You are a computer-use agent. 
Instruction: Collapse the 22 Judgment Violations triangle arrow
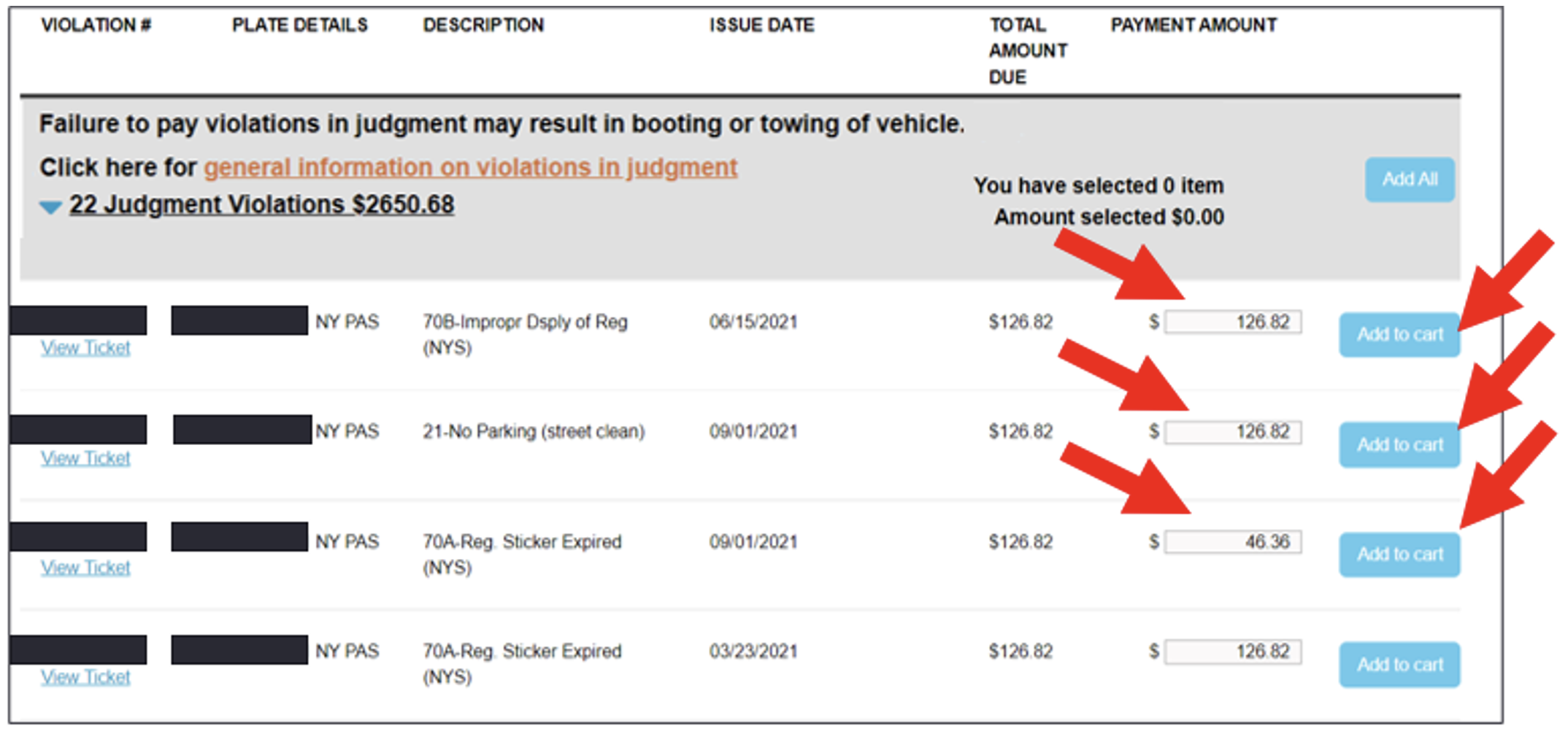(50, 207)
